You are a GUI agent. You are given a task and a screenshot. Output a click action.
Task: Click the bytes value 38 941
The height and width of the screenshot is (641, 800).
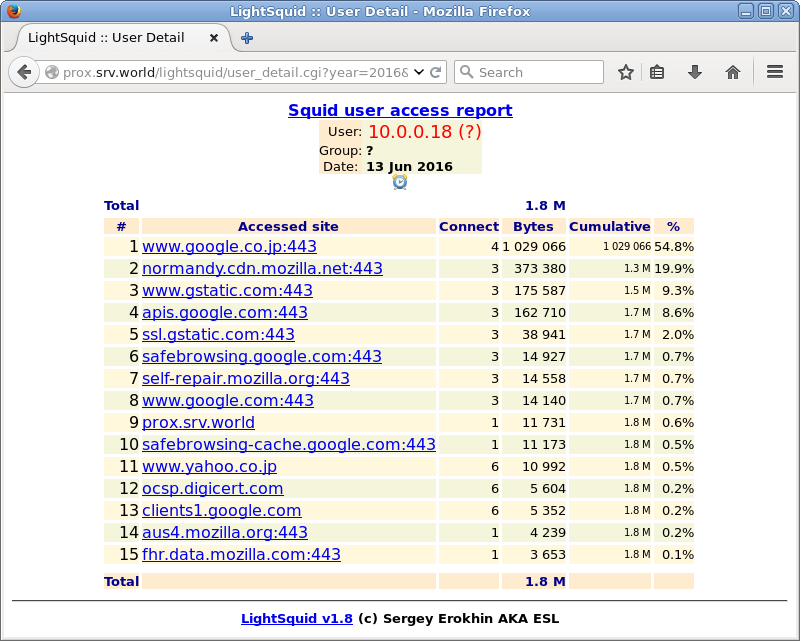544,335
